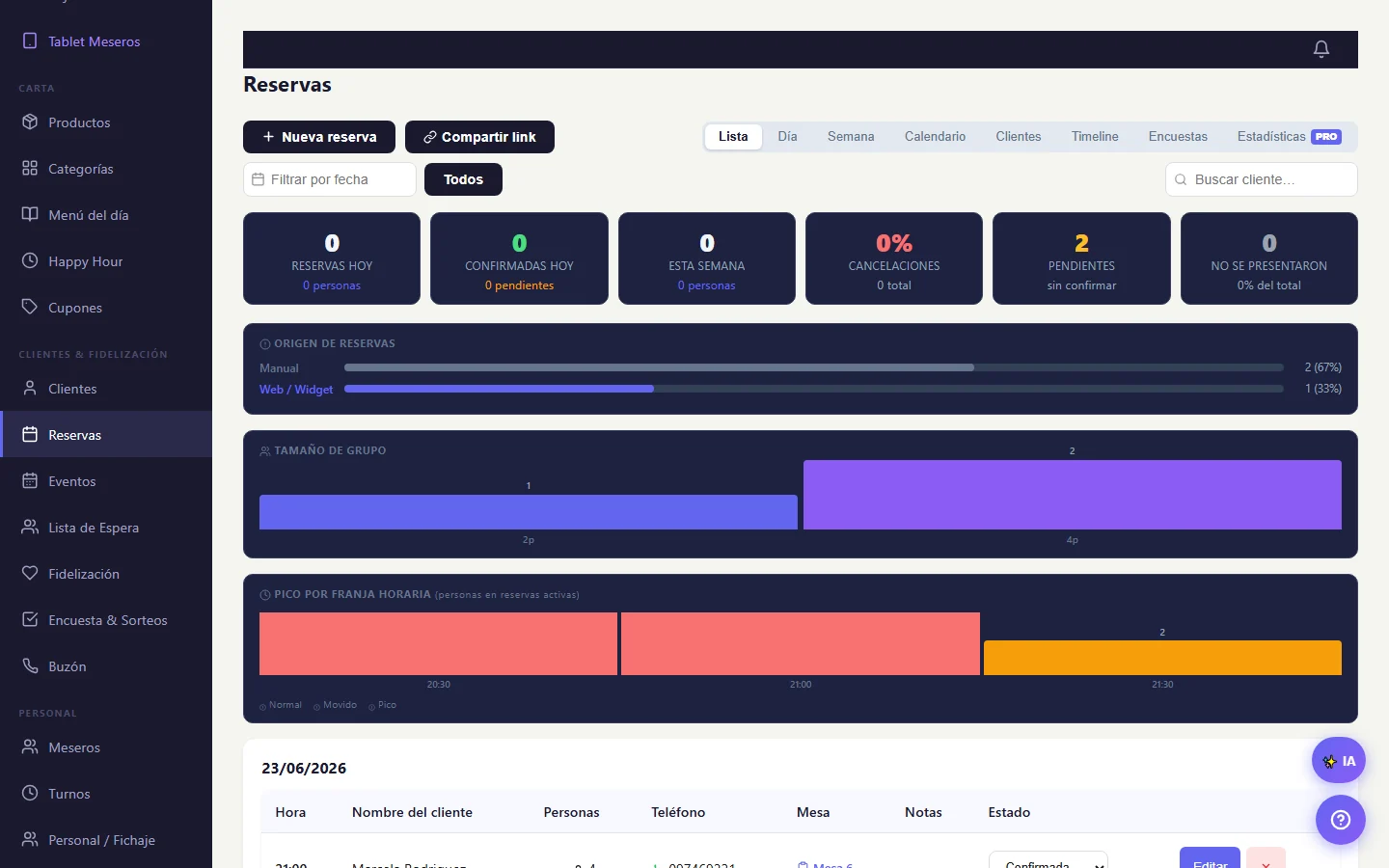Open the Cupones section
The width and height of the screenshot is (1389, 868).
pyautogui.click(x=106, y=308)
